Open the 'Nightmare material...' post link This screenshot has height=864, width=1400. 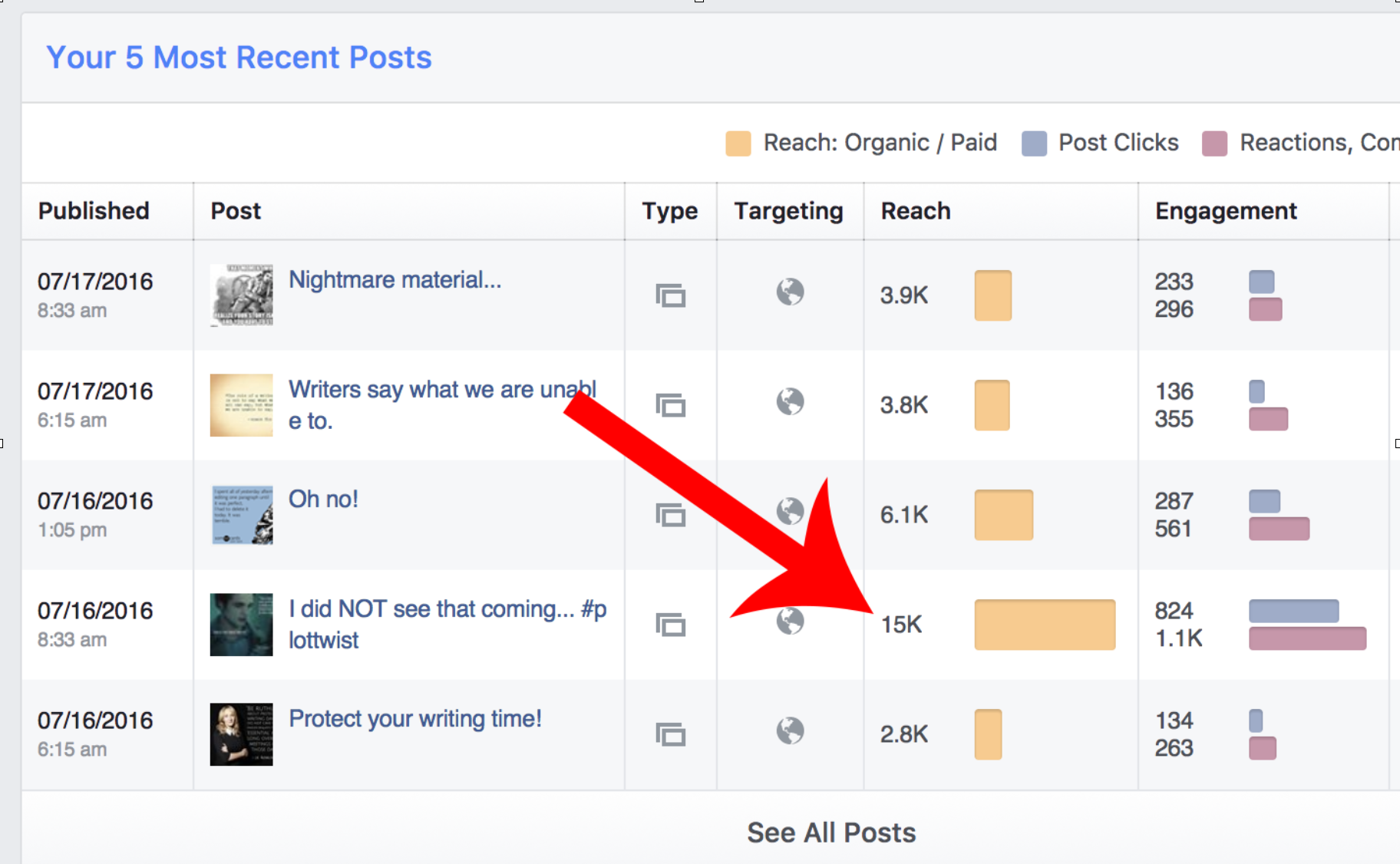coord(395,280)
